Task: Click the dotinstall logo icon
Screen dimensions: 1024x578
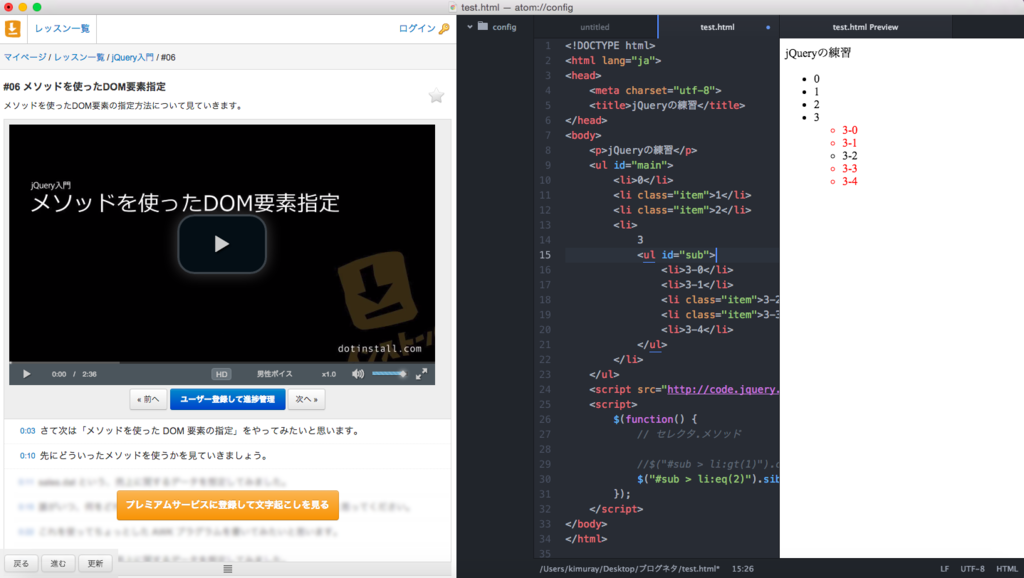Action: pyautogui.click(x=12, y=29)
